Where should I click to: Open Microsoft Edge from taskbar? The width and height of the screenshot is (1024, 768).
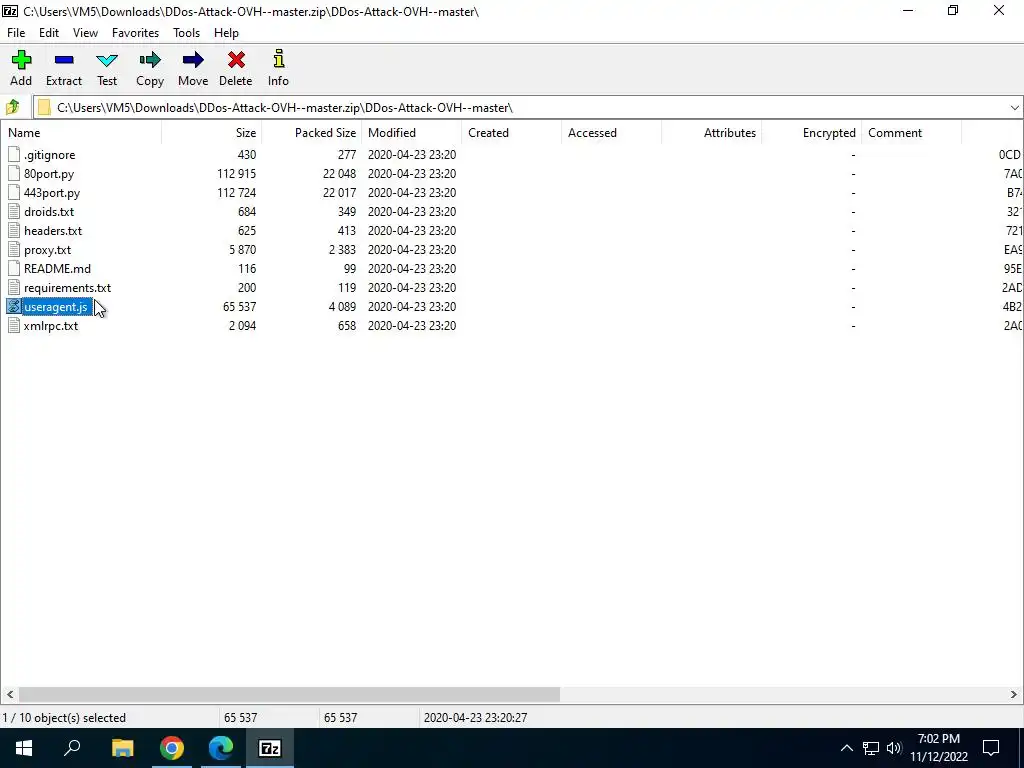[x=221, y=748]
